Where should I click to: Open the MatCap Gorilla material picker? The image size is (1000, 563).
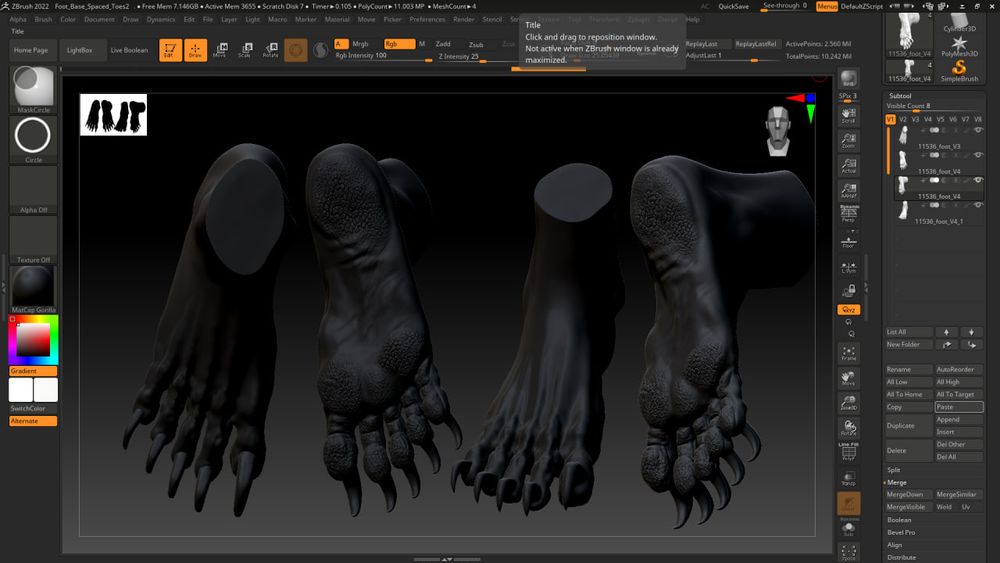coord(33,289)
